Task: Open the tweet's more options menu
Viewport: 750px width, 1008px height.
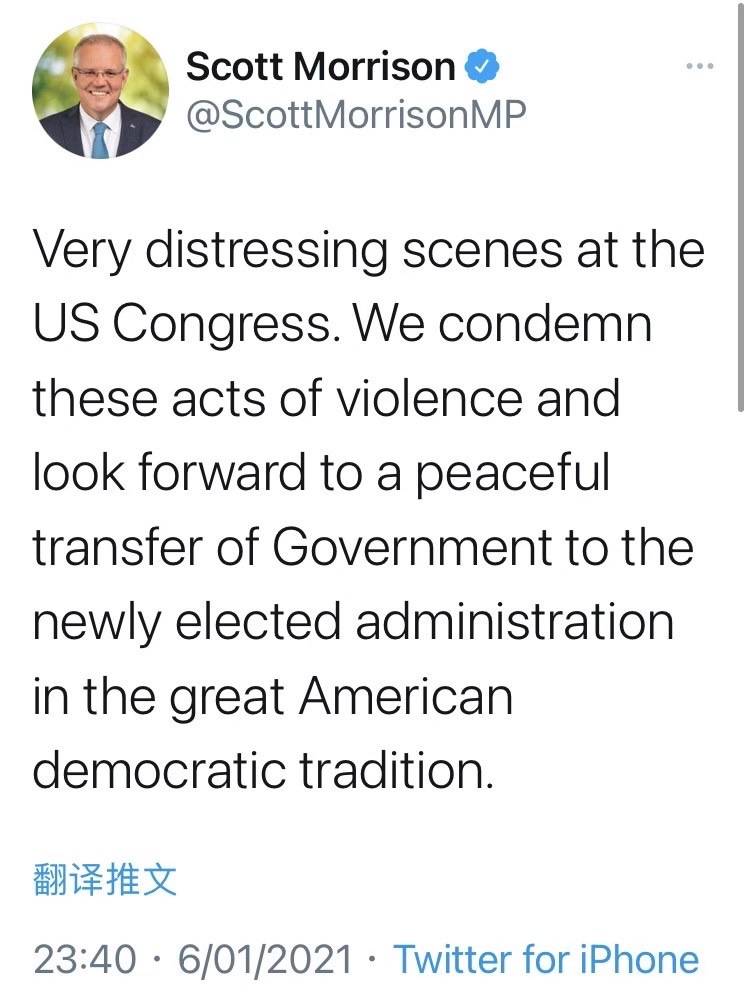Action: (699, 67)
